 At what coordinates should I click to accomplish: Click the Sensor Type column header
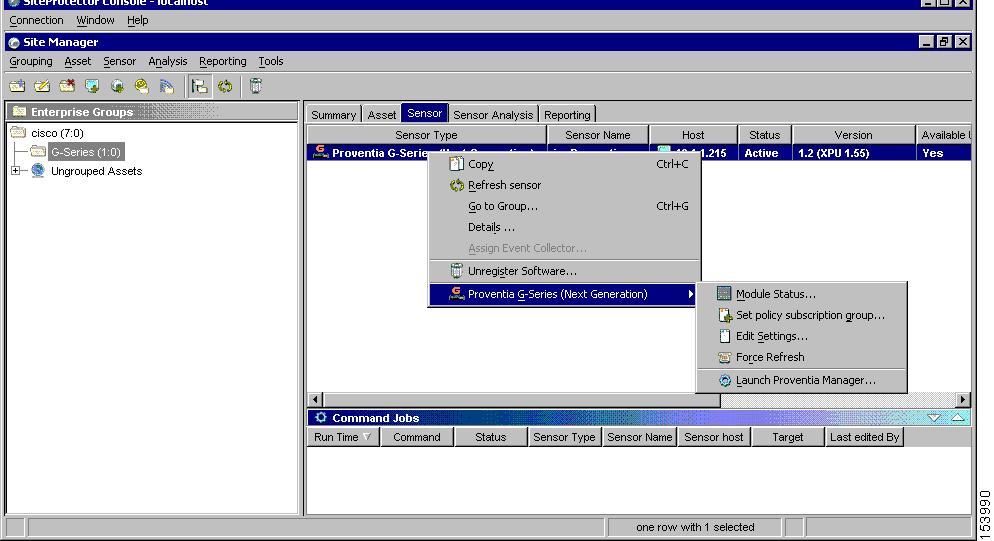pyautogui.click(x=427, y=135)
